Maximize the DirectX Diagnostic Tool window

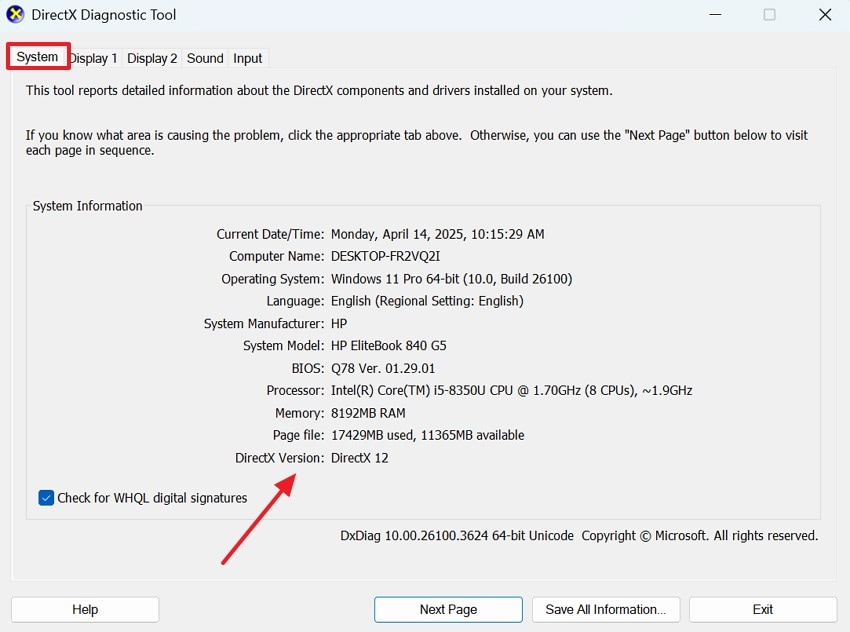point(769,15)
